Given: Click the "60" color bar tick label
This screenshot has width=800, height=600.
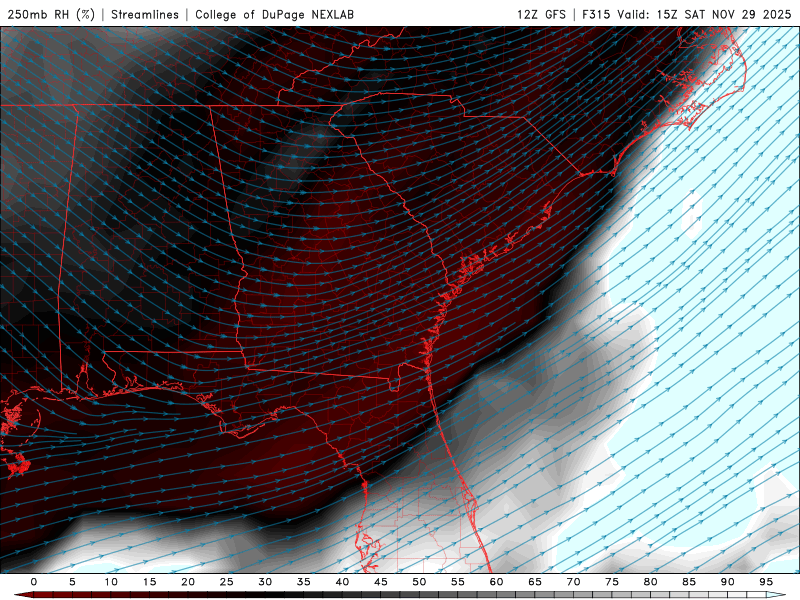Looking at the screenshot, I should coord(496,582).
